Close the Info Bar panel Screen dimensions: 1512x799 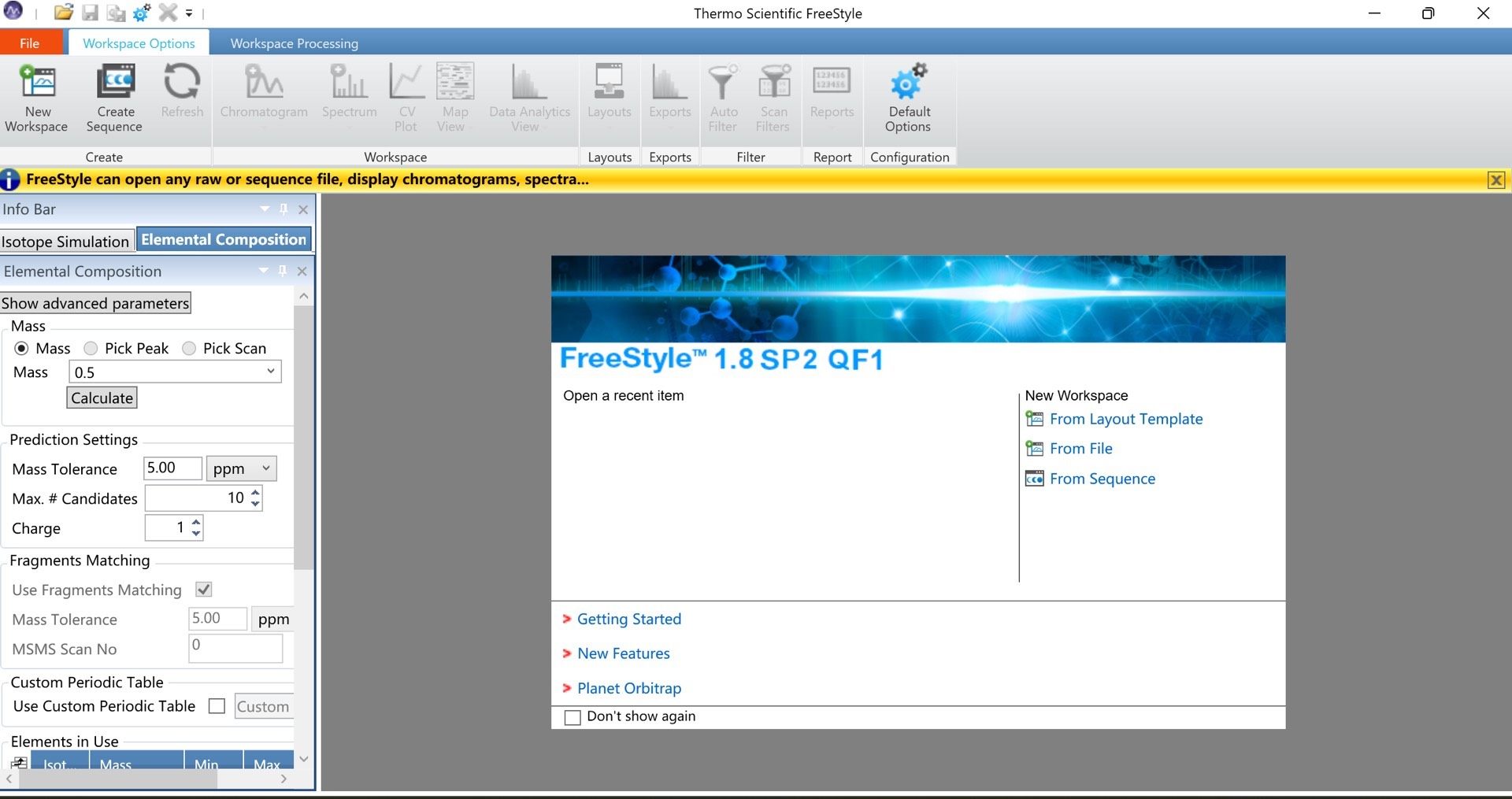[x=303, y=209]
